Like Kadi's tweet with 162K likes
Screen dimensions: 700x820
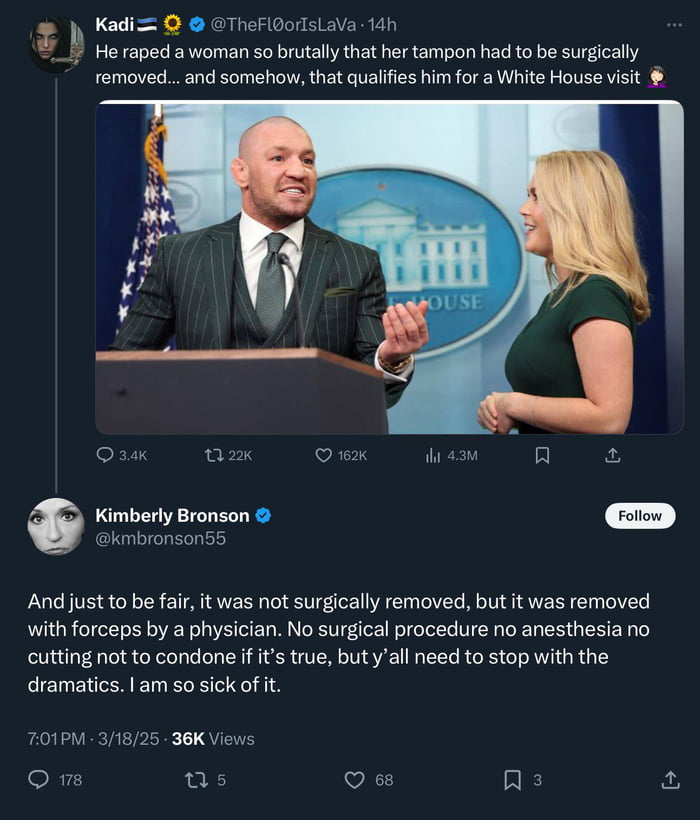tap(324, 455)
